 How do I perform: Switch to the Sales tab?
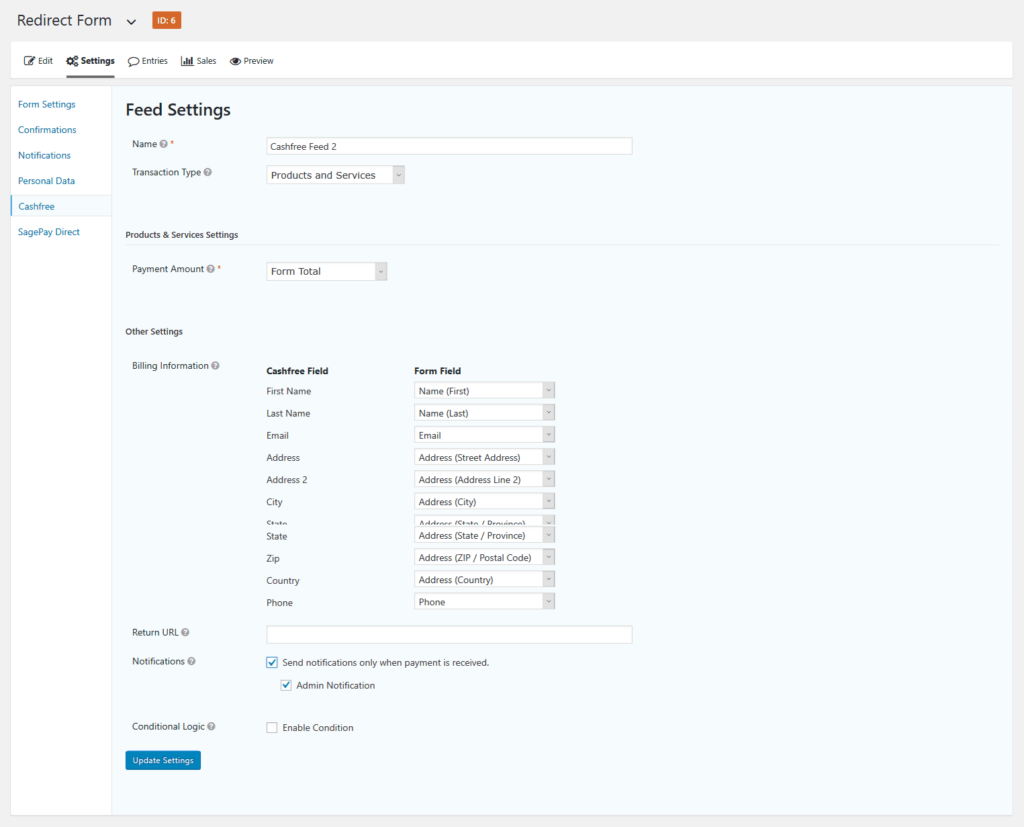point(199,61)
